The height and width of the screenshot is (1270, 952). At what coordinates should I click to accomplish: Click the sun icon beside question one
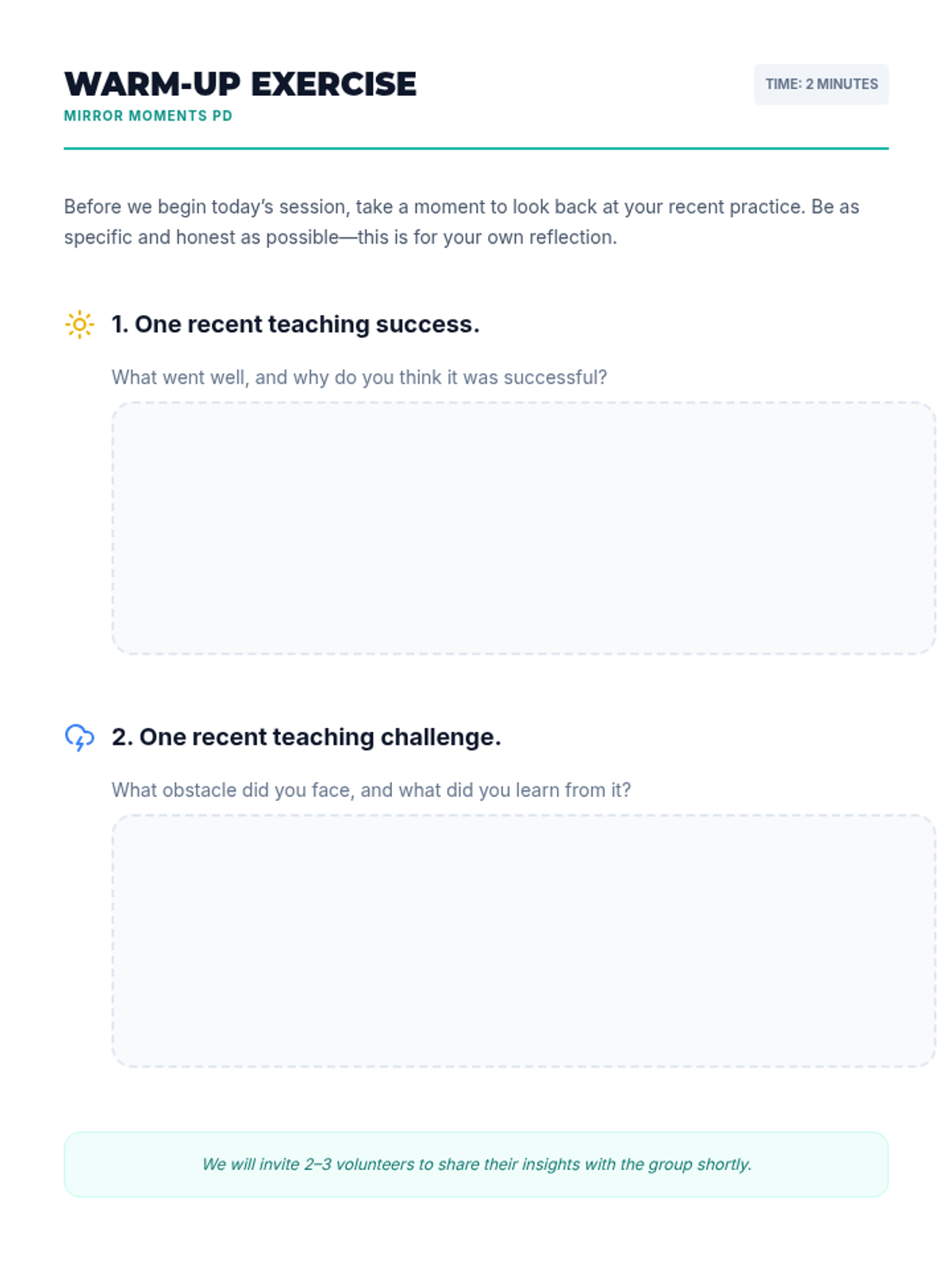79,325
